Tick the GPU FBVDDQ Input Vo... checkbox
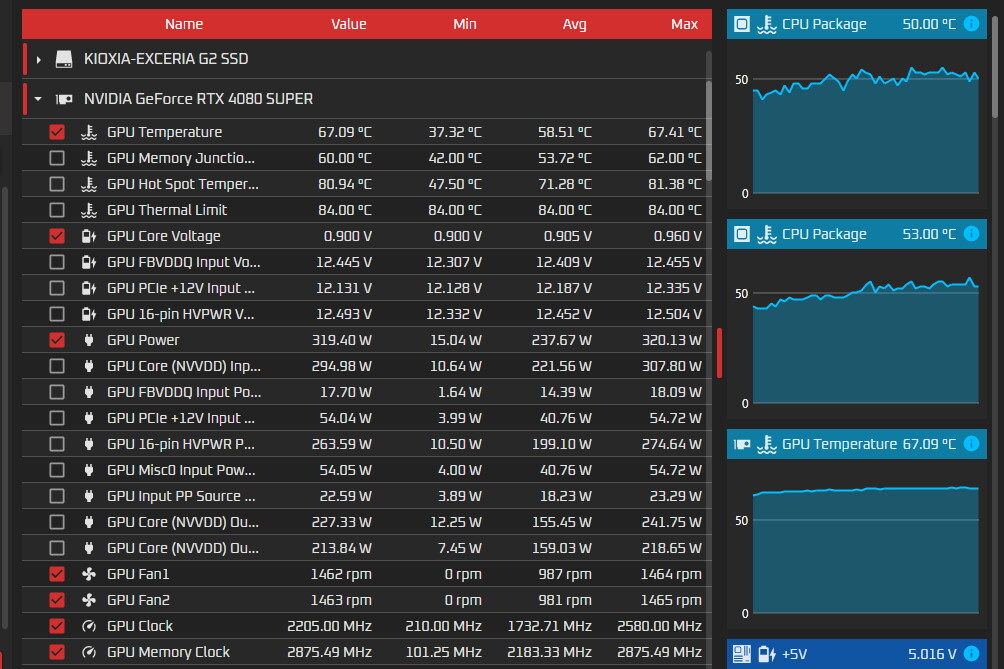Image resolution: width=1004 pixels, height=669 pixels. pyautogui.click(x=57, y=262)
